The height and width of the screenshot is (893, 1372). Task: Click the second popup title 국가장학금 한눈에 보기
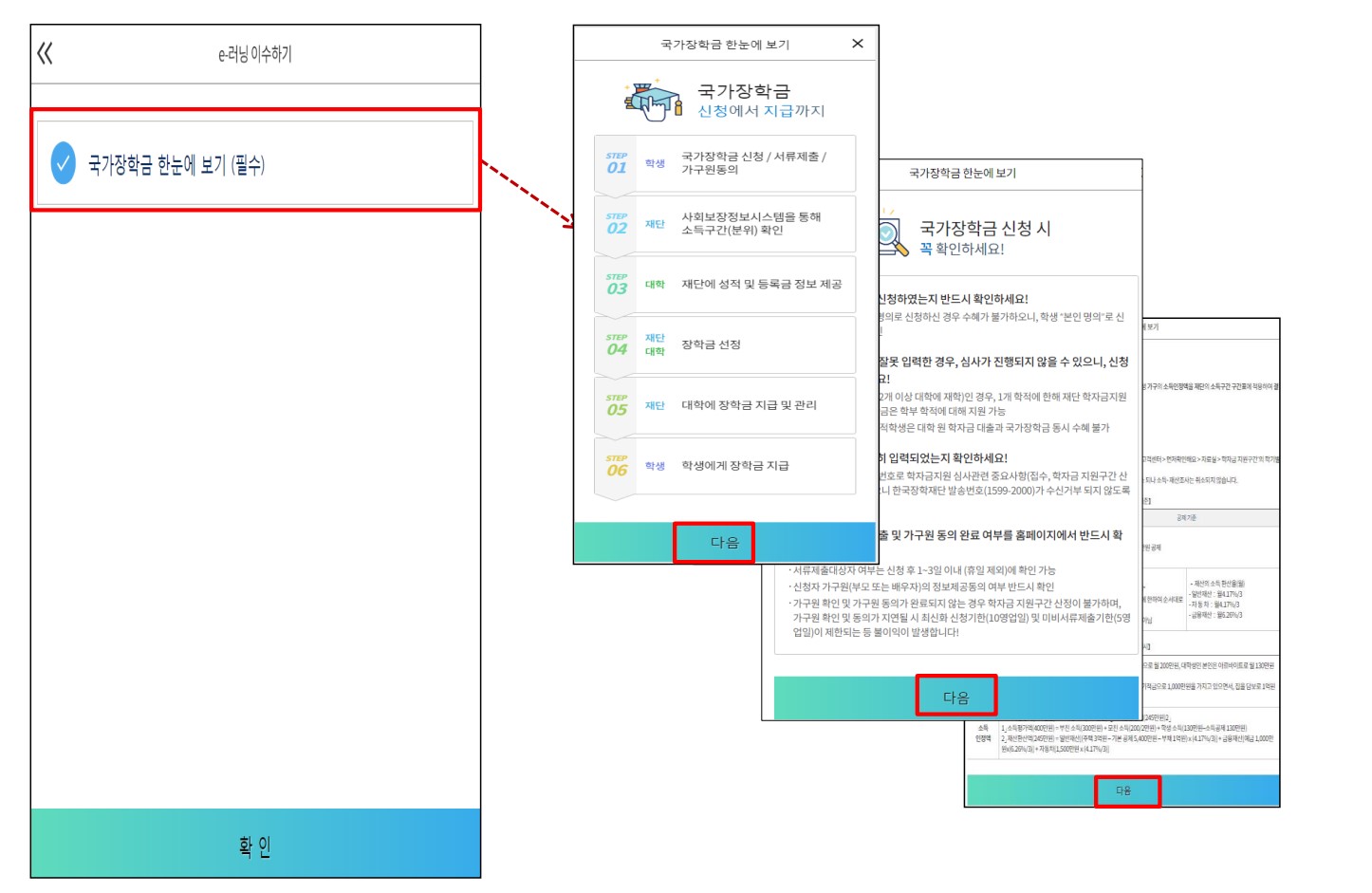pyautogui.click(x=962, y=174)
